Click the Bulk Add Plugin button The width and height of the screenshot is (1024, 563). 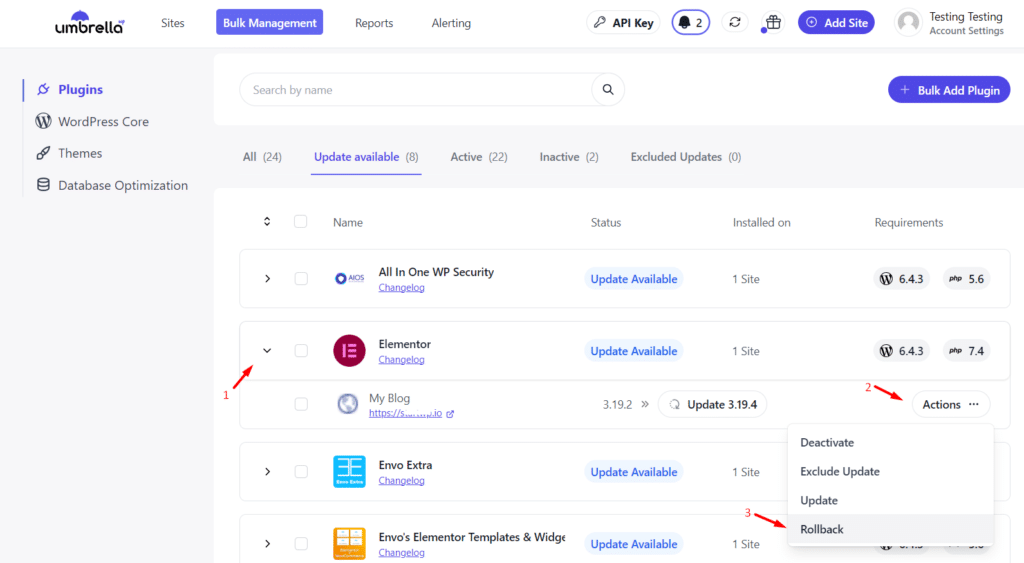[949, 90]
